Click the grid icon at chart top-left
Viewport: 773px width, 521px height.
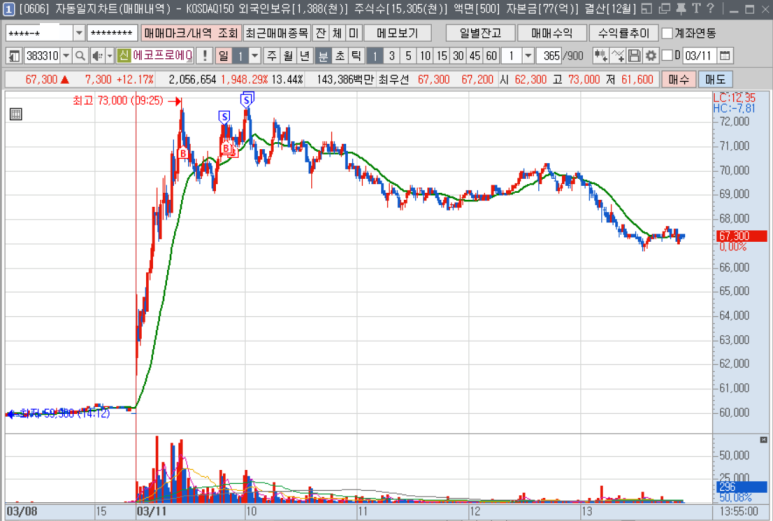(x=15, y=114)
